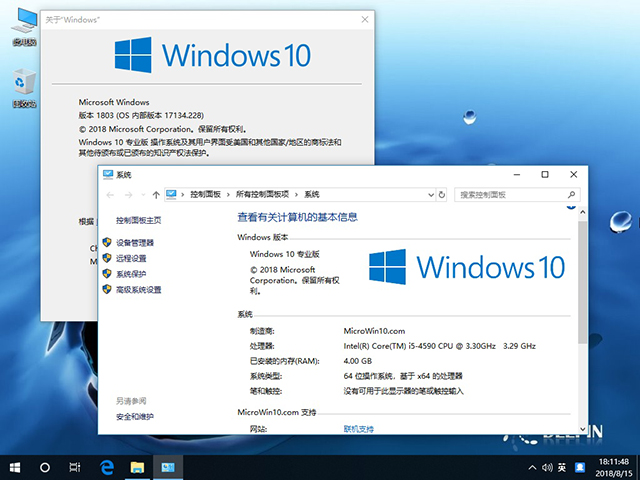Screen dimensions: 640x480
Task: Select 系统 breadcrumb in address bar
Action: click(x=312, y=195)
